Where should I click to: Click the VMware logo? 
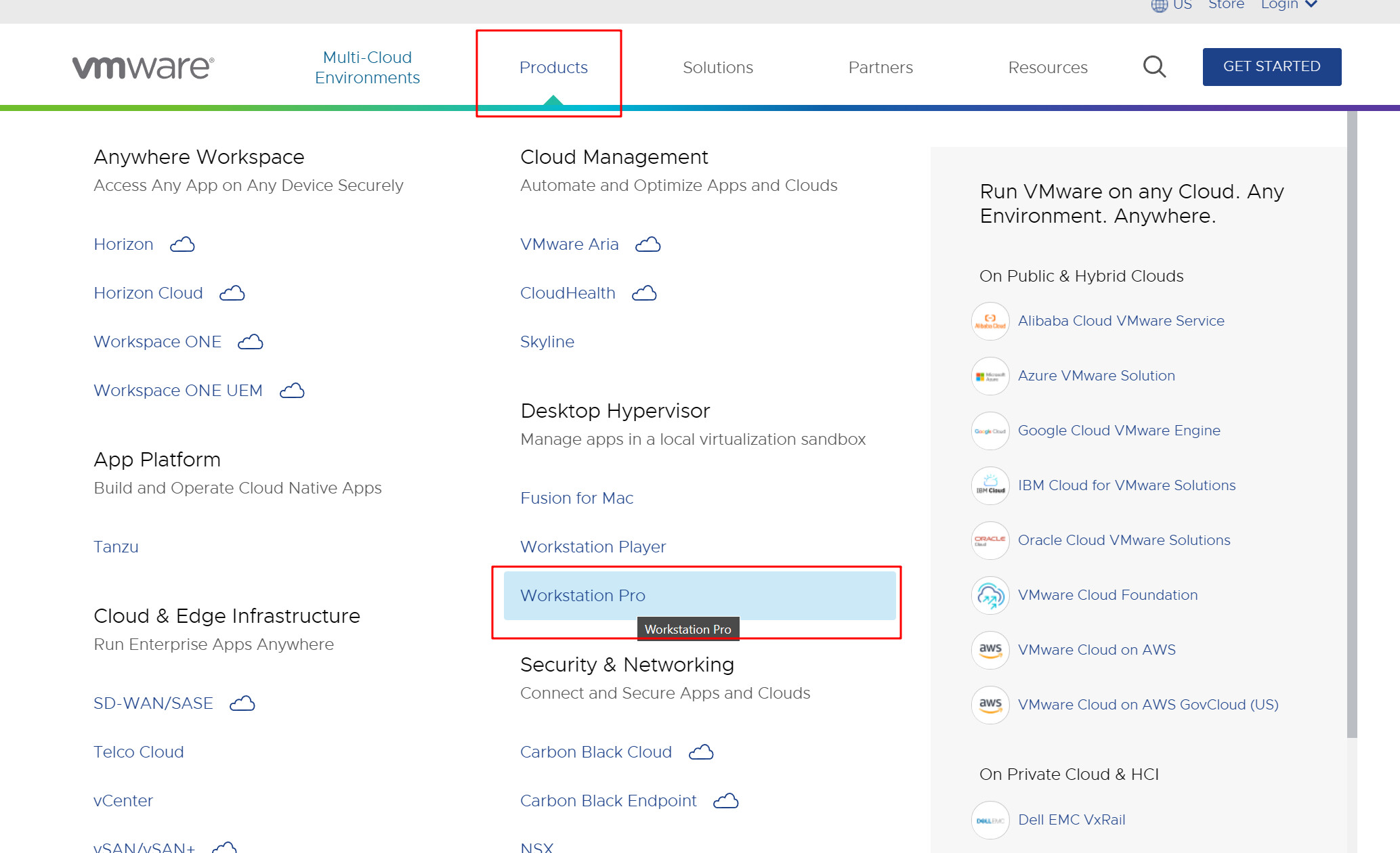144,67
